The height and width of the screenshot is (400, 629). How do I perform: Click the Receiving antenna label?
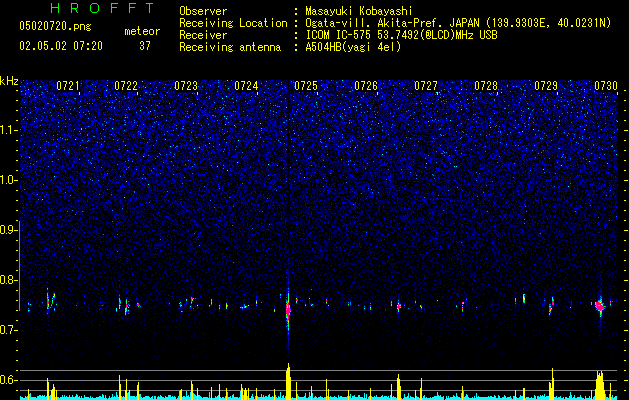pos(230,47)
